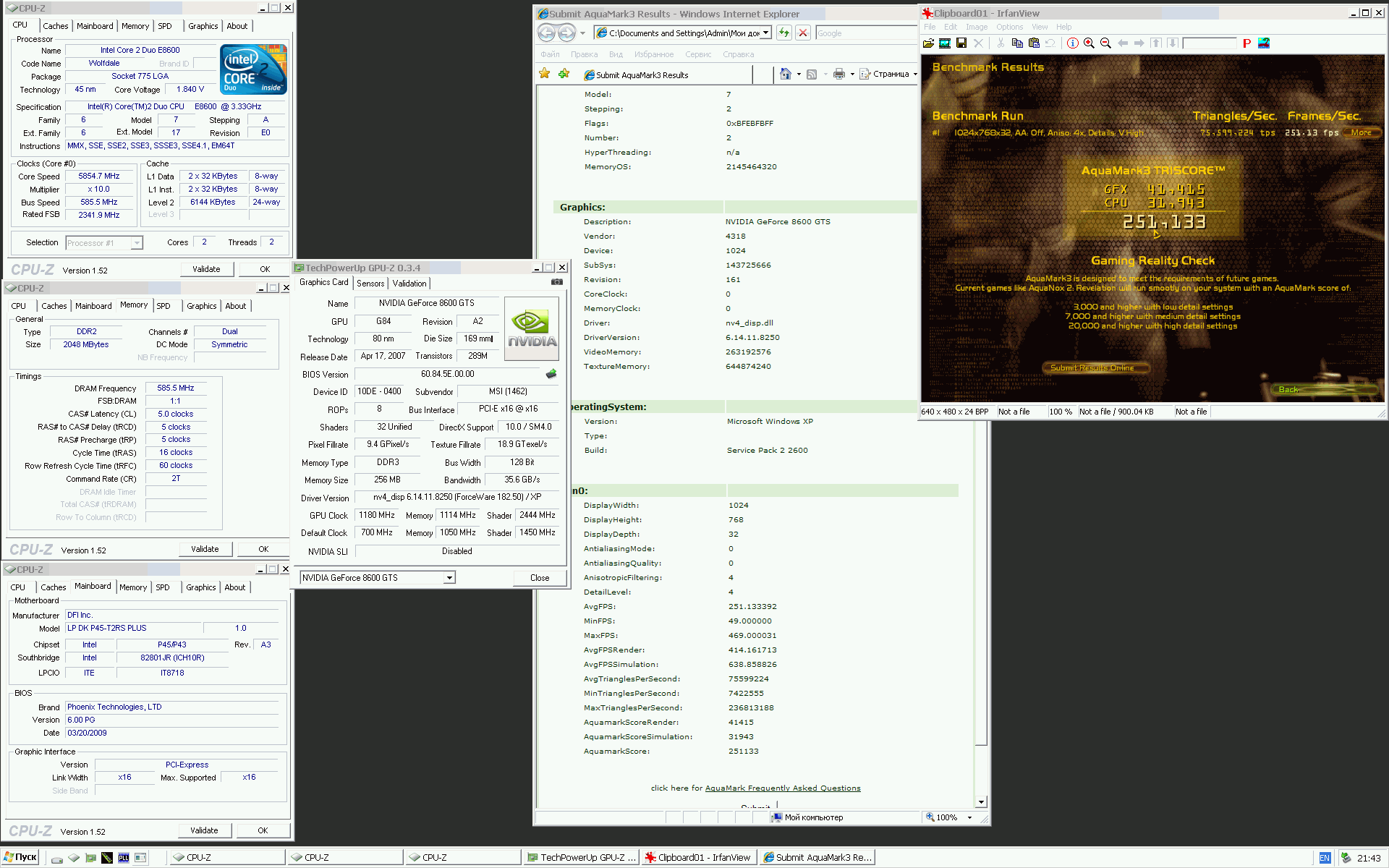Save the image with IrfanView's floppy icon
Viewport: 1389px width, 868px height.
[961, 43]
